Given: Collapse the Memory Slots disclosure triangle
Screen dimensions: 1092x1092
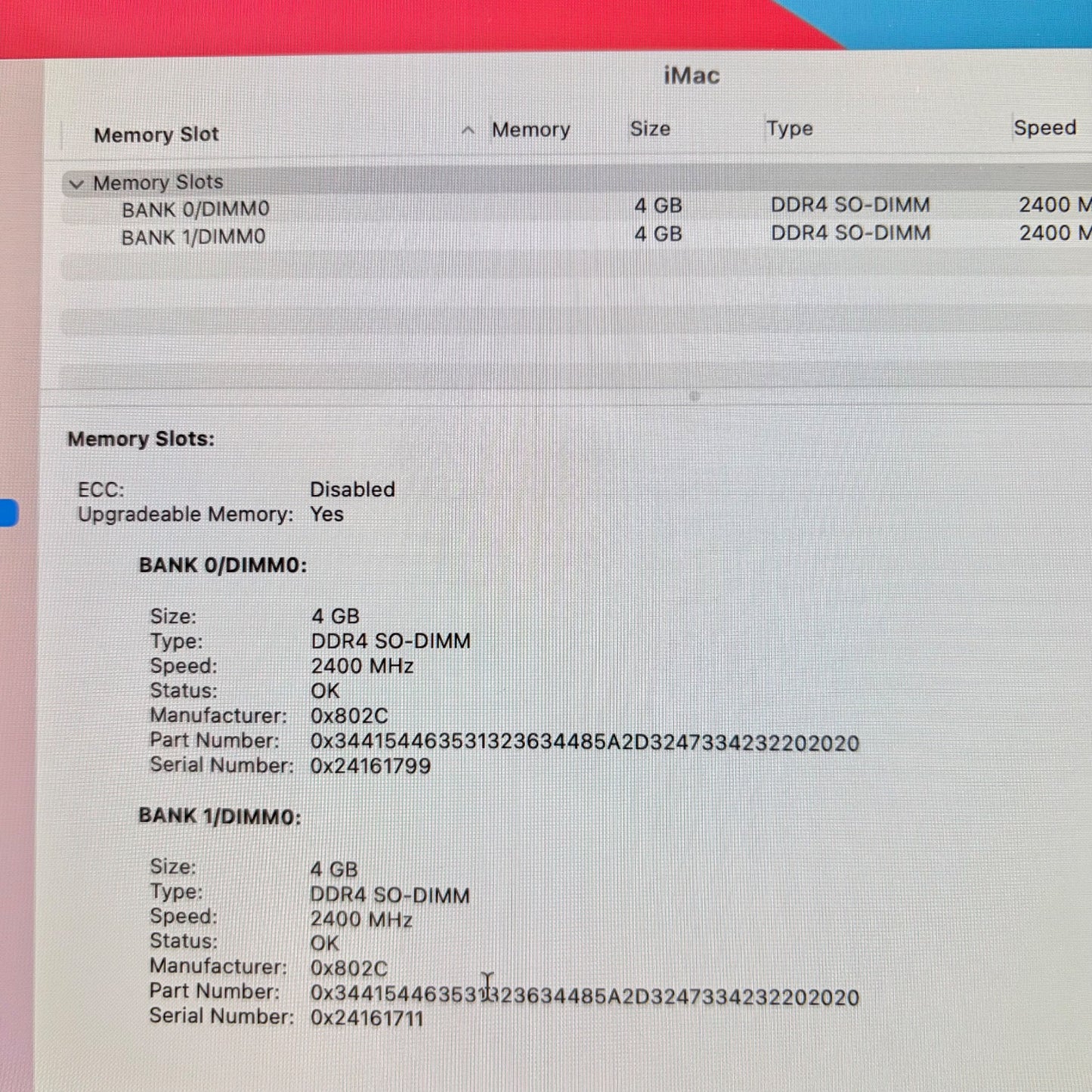Looking at the screenshot, I should (76, 184).
